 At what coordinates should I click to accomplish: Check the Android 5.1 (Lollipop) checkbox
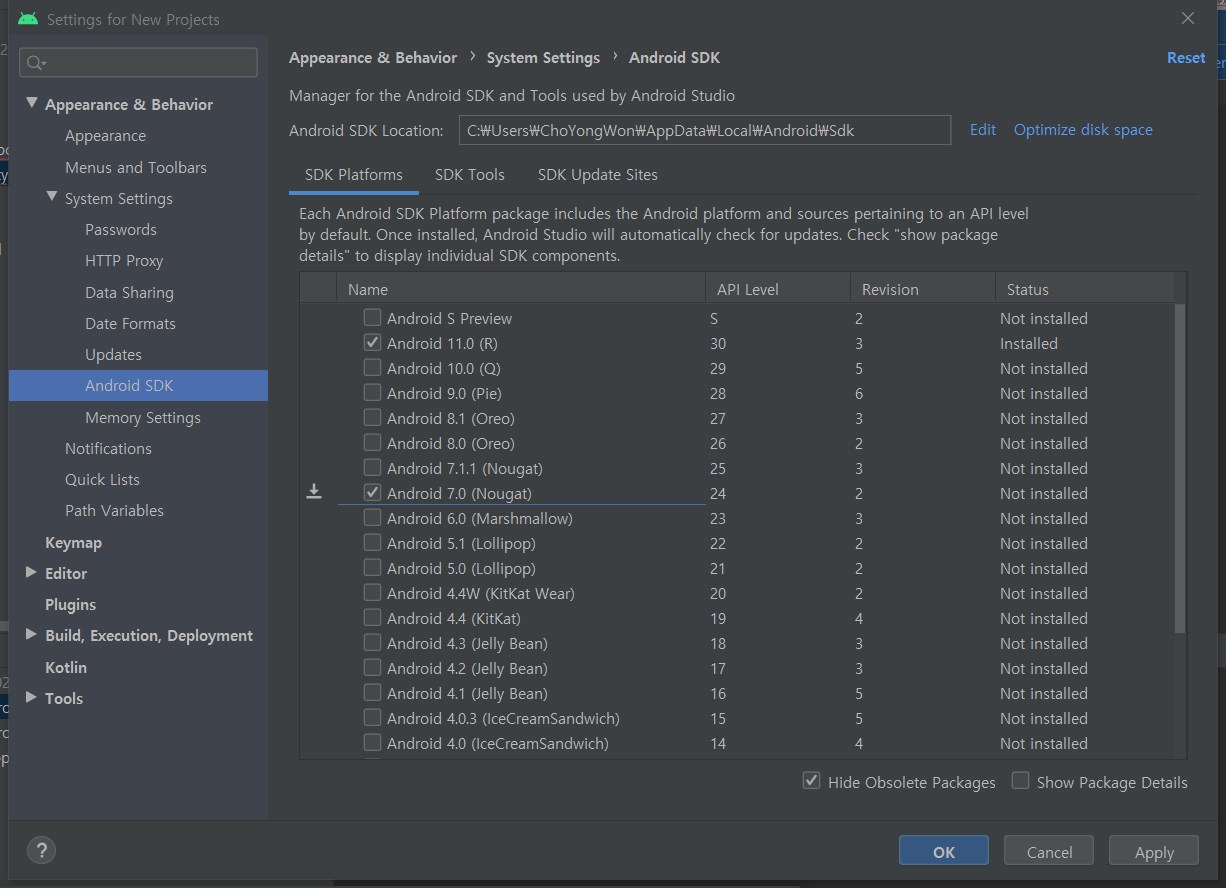click(x=372, y=542)
